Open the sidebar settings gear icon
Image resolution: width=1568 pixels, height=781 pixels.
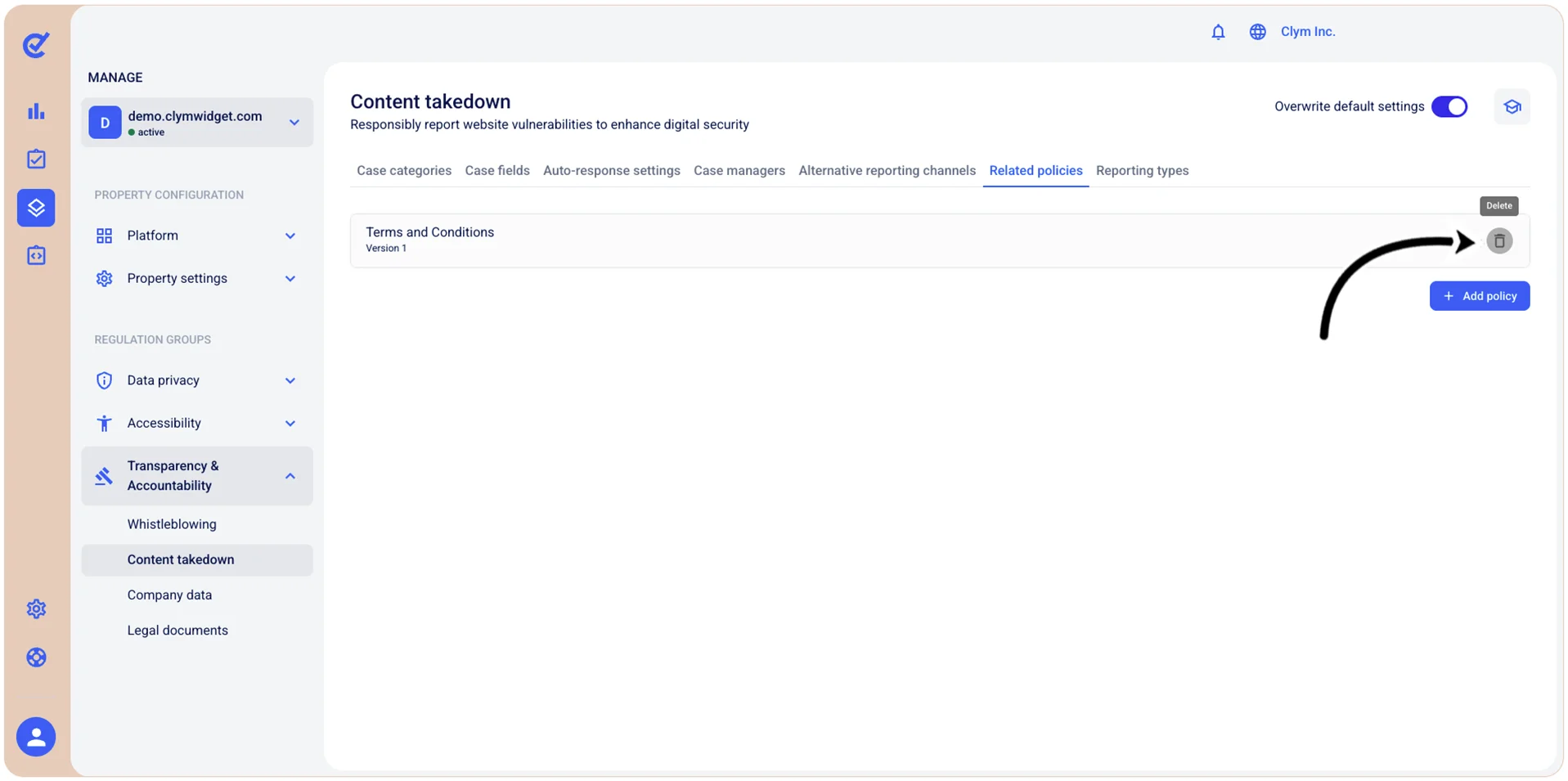pyautogui.click(x=36, y=609)
